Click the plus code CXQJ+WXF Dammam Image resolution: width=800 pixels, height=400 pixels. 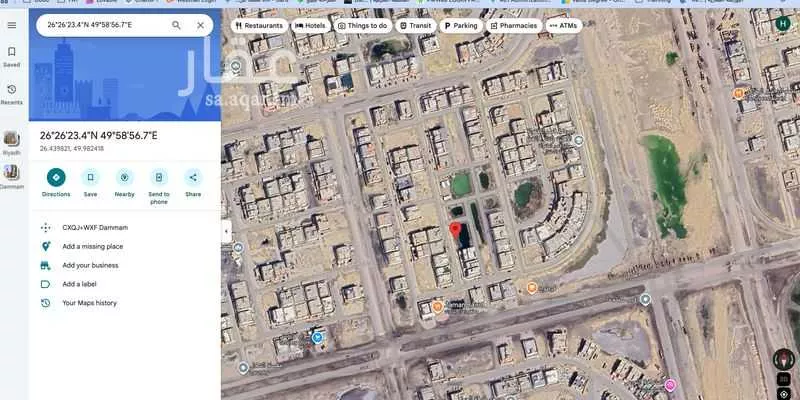coord(95,227)
